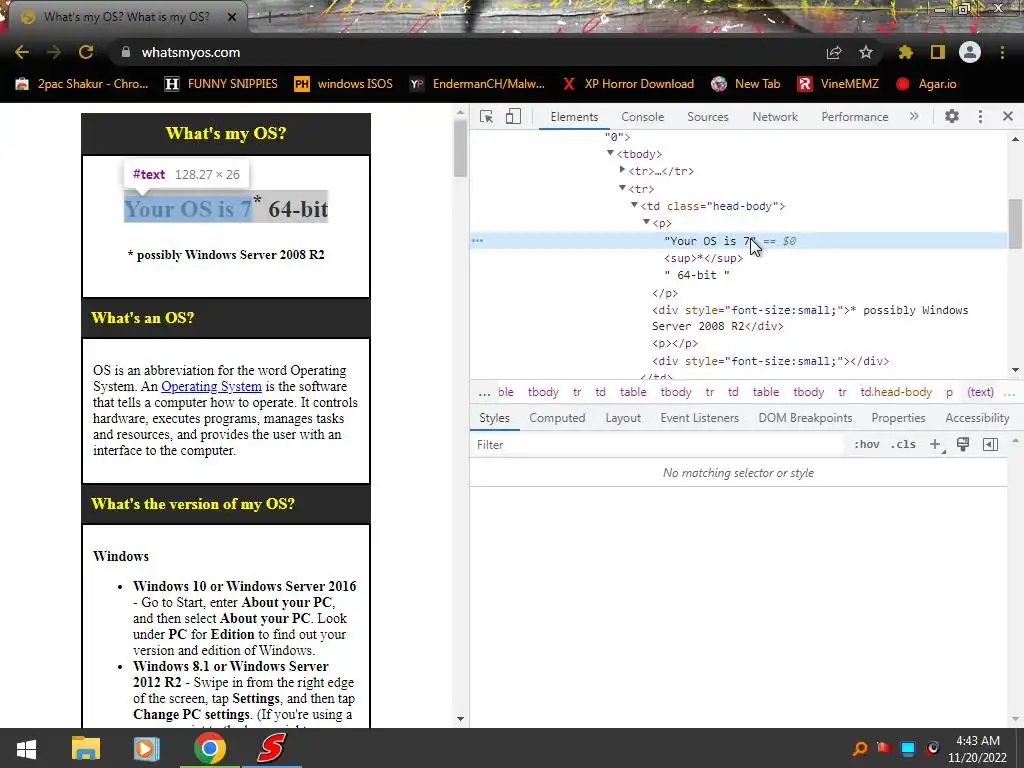Viewport: 1024px width, 768px height.
Task: Close the DevTools panel
Action: 1008,116
